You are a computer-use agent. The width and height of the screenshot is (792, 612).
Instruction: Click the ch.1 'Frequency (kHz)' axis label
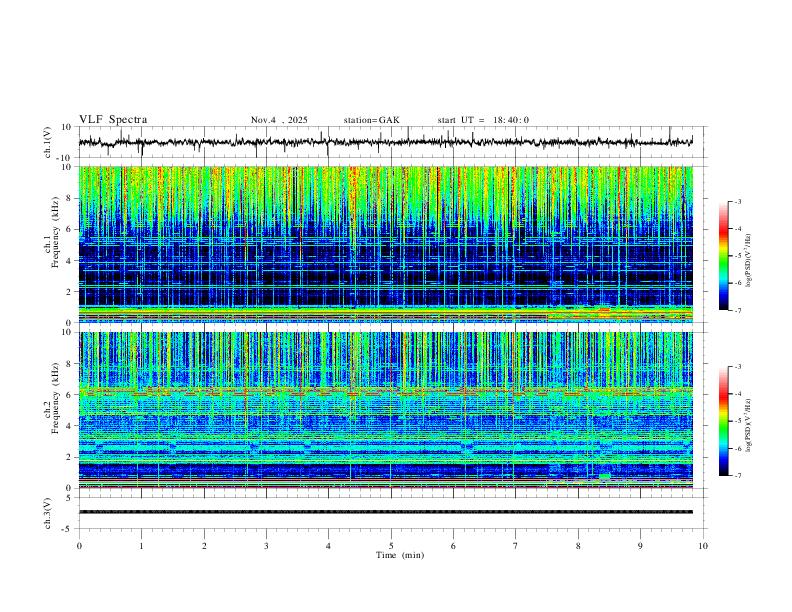(x=55, y=232)
